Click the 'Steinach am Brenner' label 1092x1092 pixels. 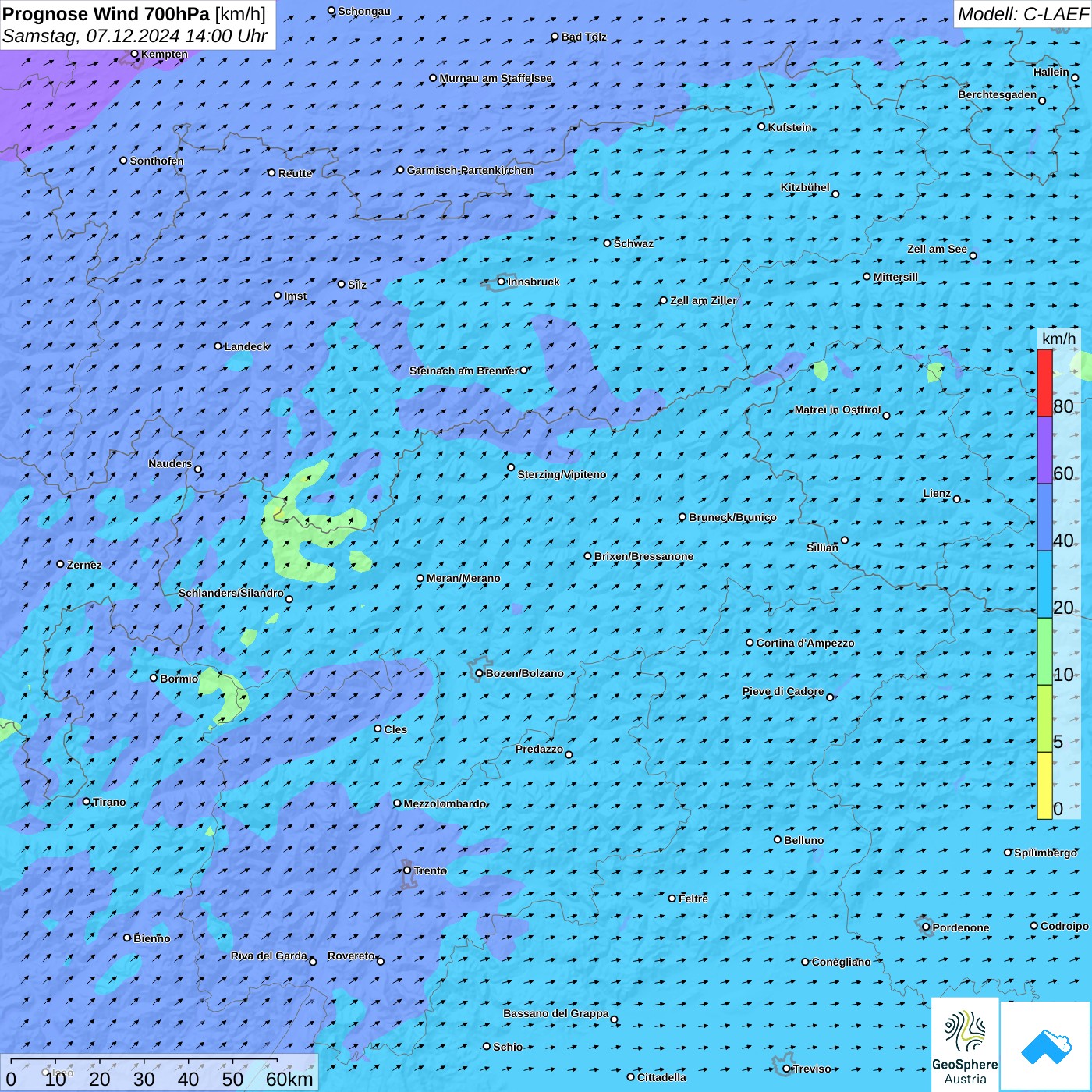click(463, 370)
